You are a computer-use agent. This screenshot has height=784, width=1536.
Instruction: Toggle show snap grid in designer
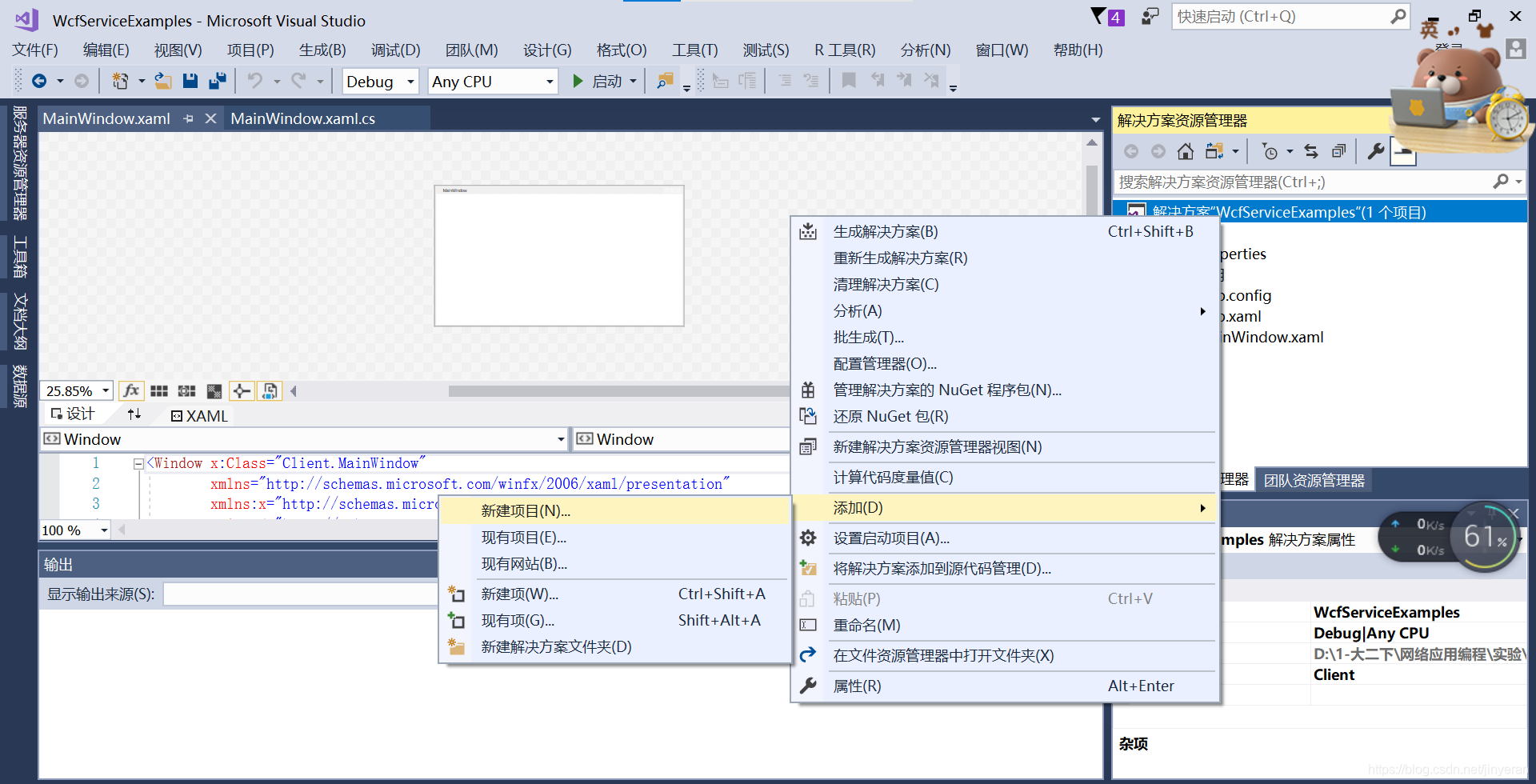159,390
